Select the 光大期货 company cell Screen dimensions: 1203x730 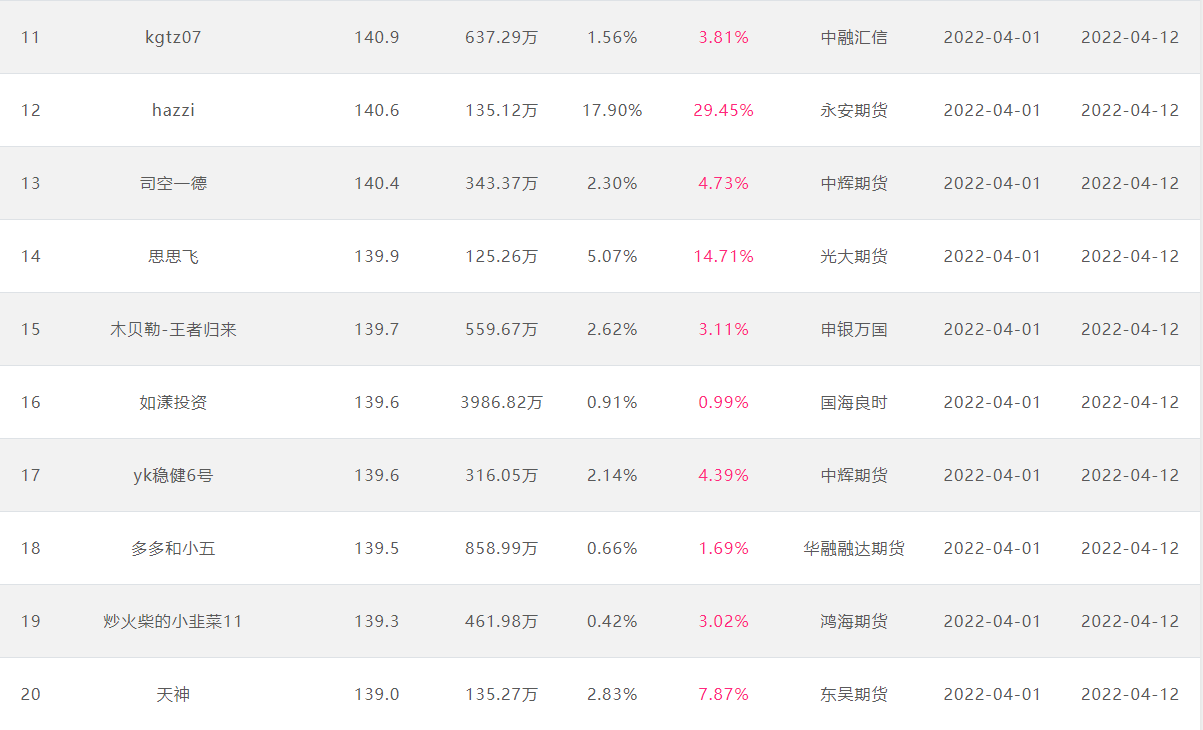click(854, 256)
